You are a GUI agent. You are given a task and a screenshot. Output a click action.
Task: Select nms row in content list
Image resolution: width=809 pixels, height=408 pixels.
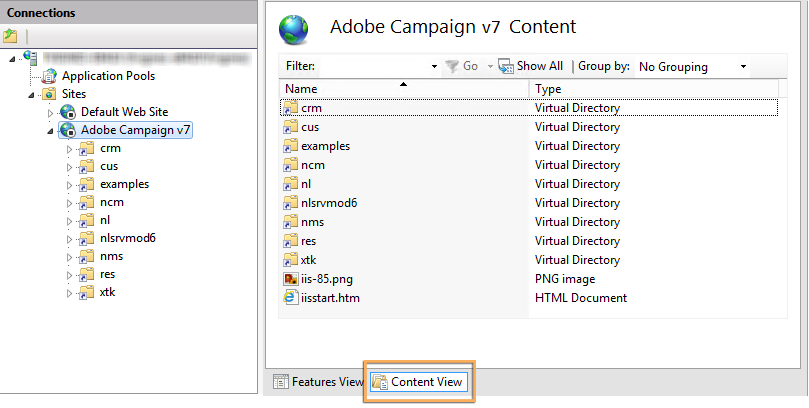529,222
